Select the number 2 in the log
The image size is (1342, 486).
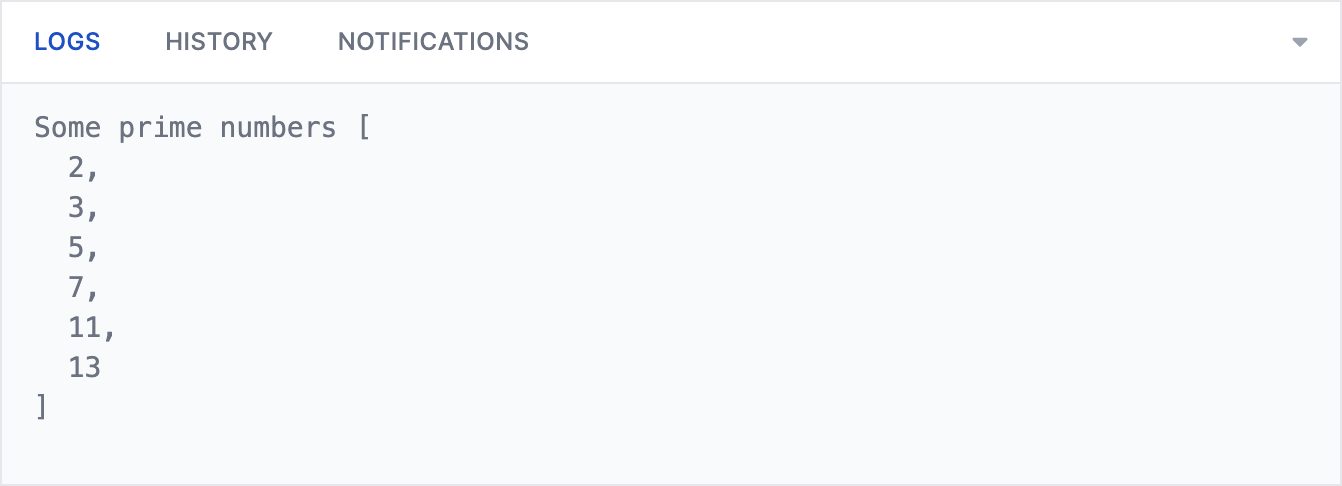pos(77,168)
